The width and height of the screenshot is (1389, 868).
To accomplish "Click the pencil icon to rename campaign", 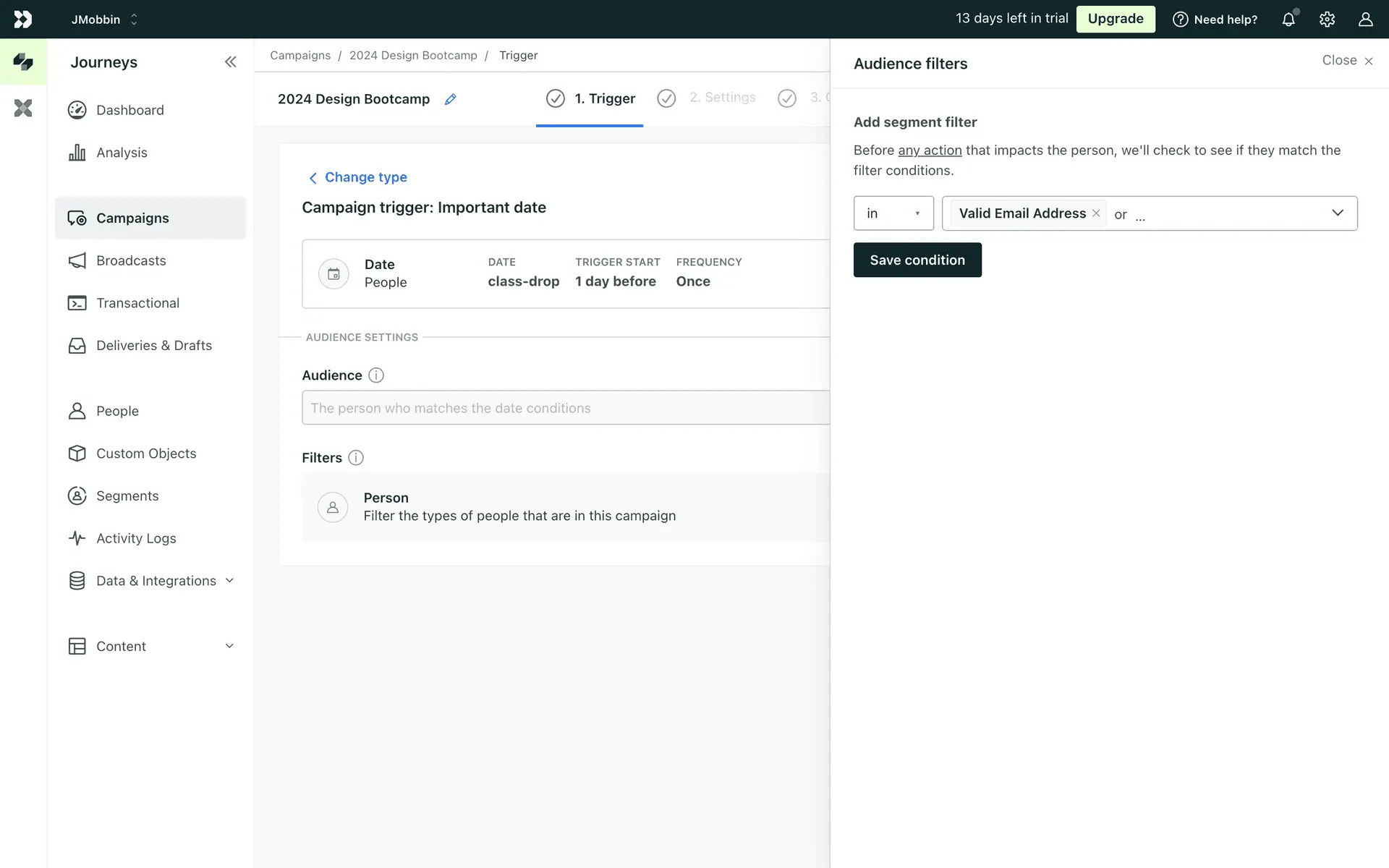I will click(450, 99).
